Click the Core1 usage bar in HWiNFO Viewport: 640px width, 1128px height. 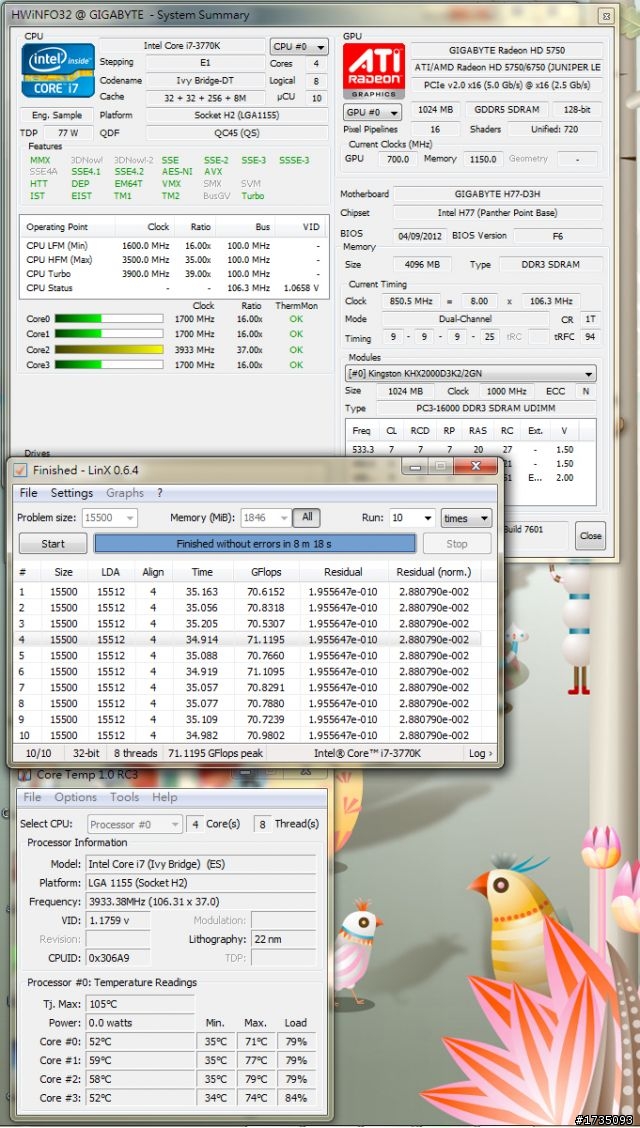[x=109, y=334]
